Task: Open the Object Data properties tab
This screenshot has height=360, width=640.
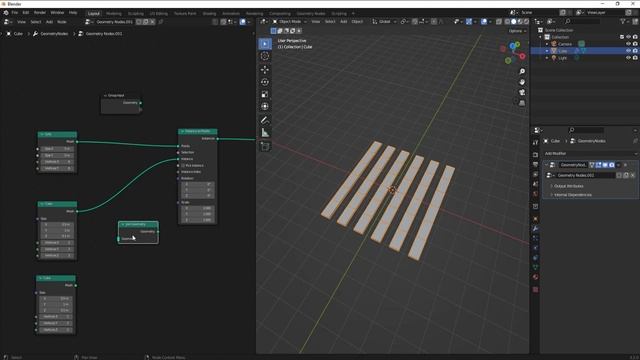Action: (535, 267)
